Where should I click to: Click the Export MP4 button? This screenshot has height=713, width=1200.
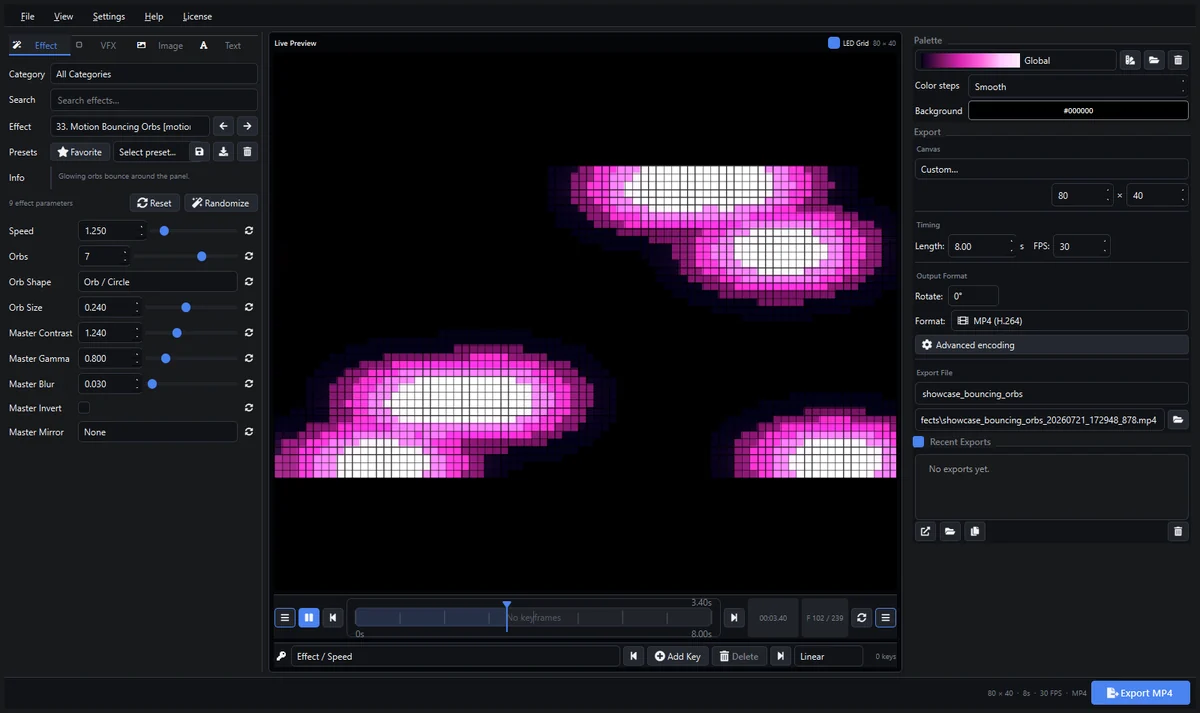1140,693
